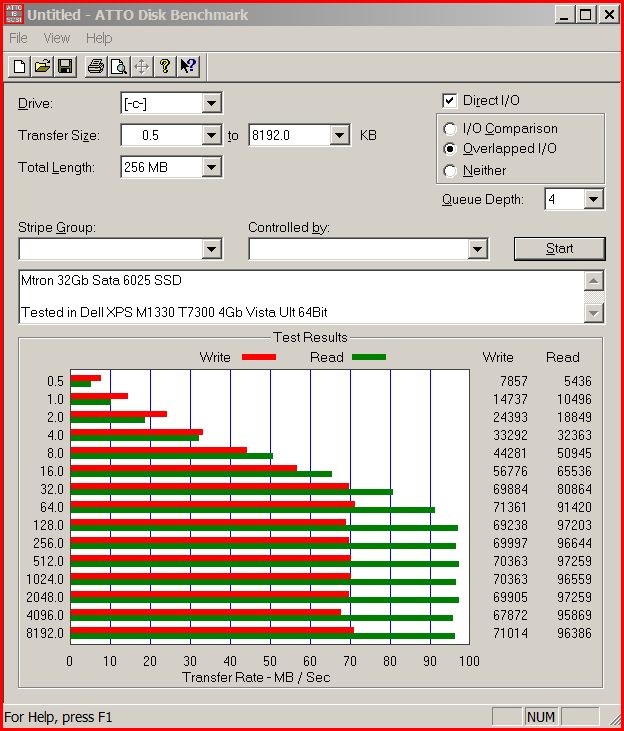Expand the Transfer Size maximum dropdown 8192.0
The width and height of the screenshot is (624, 731).
(340, 135)
